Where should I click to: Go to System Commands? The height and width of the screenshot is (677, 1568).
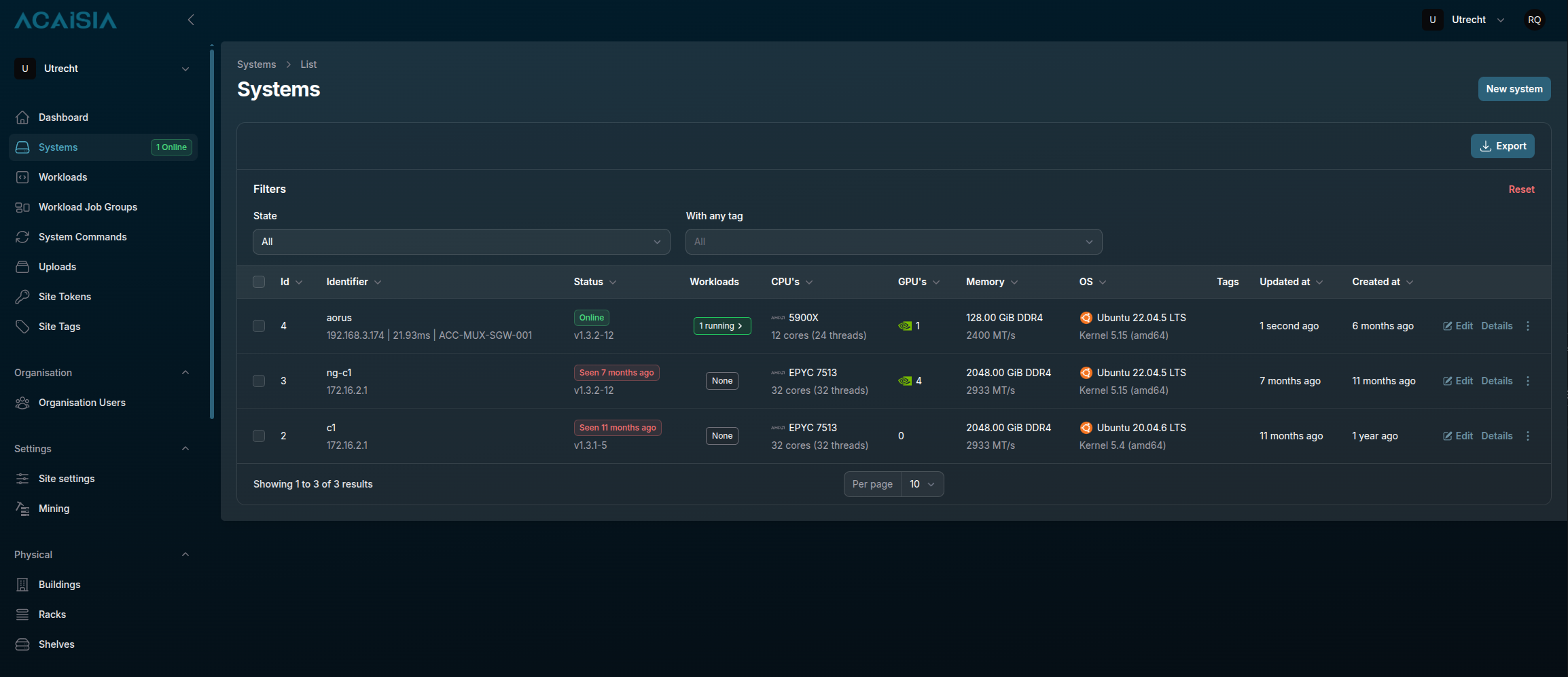103,237
